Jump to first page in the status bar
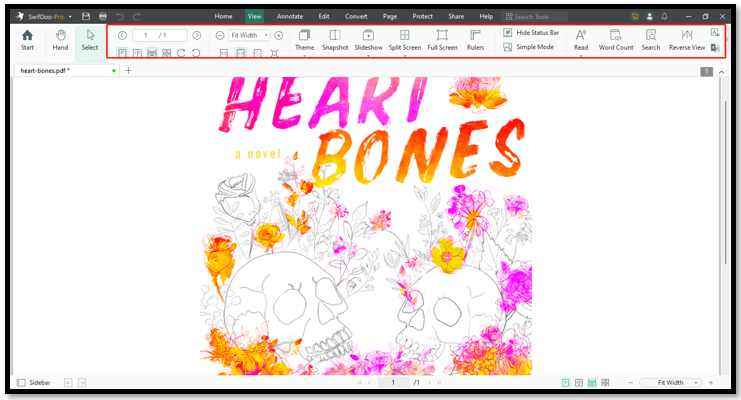This screenshot has width=741, height=400. [x=360, y=383]
